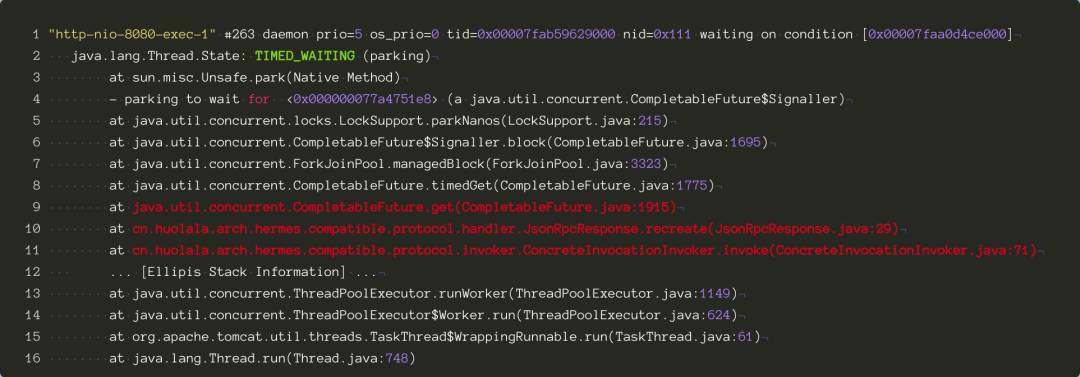Click "#263 daemon" text on first line
The height and width of the screenshot is (377, 1080).
[x=267, y=34]
